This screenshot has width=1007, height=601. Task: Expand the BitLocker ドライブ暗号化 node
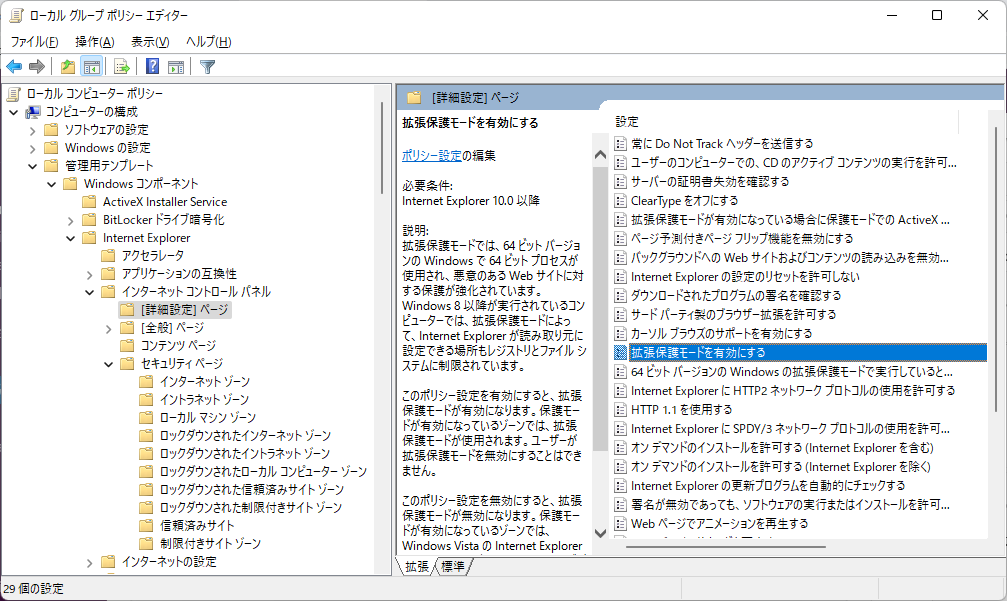coord(71,220)
